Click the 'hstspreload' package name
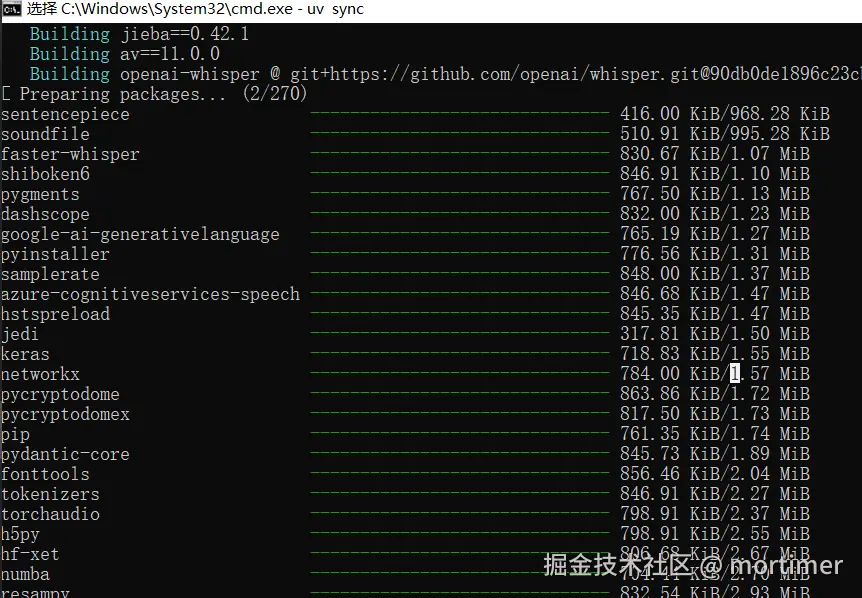 (x=56, y=314)
